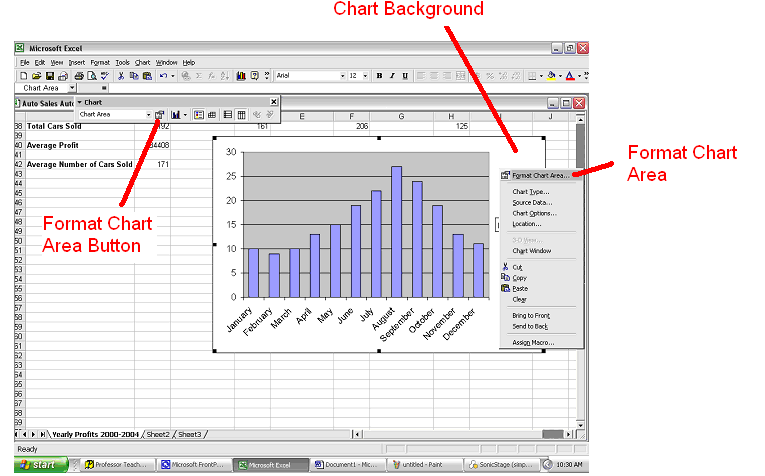Image resolution: width=765 pixels, height=476 pixels.
Task: Click the Format Chart Area button in Chart toolbar
Action: point(160,115)
